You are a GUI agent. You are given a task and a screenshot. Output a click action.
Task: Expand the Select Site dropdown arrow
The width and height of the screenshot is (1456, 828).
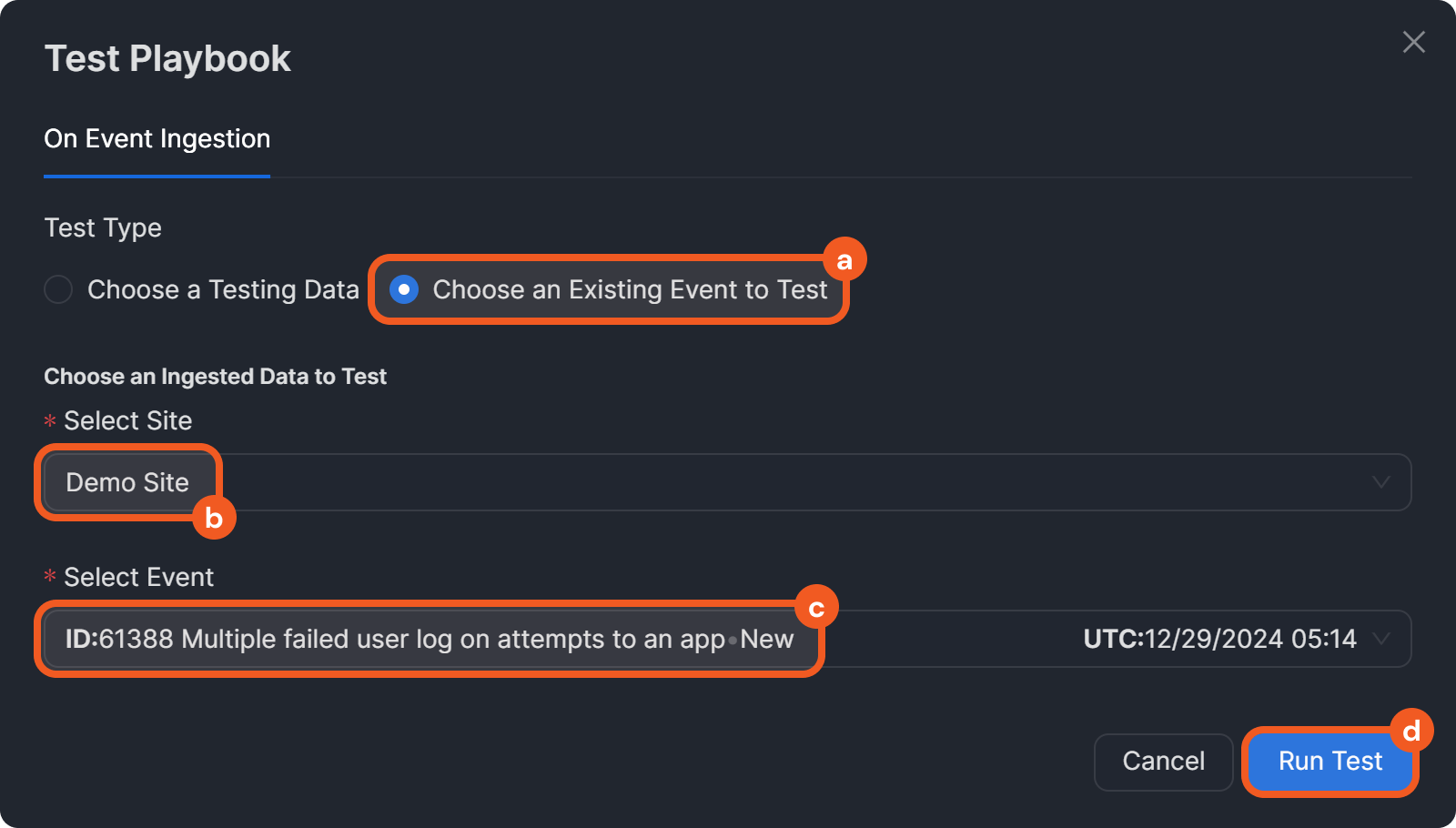[1380, 482]
